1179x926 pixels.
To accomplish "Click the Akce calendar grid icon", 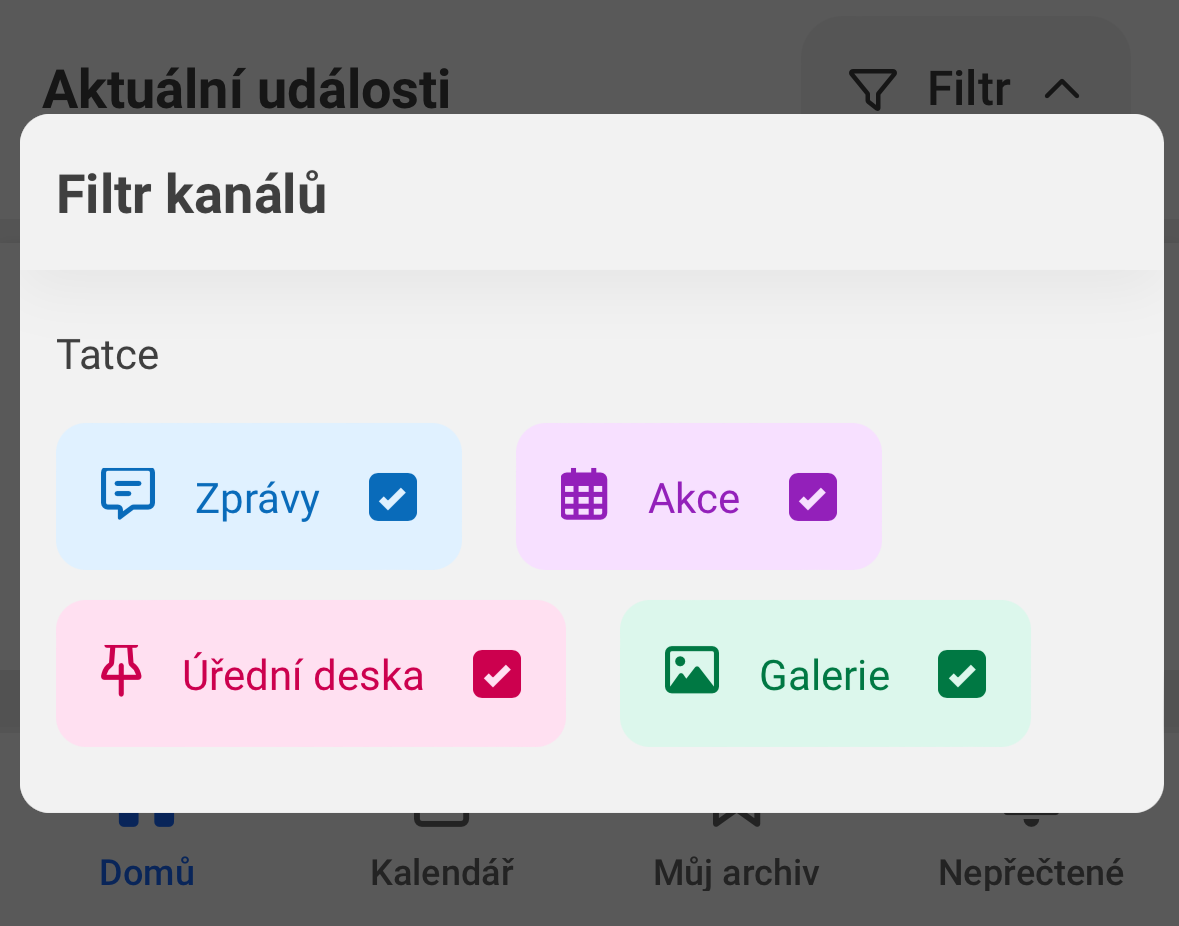I will tap(584, 494).
